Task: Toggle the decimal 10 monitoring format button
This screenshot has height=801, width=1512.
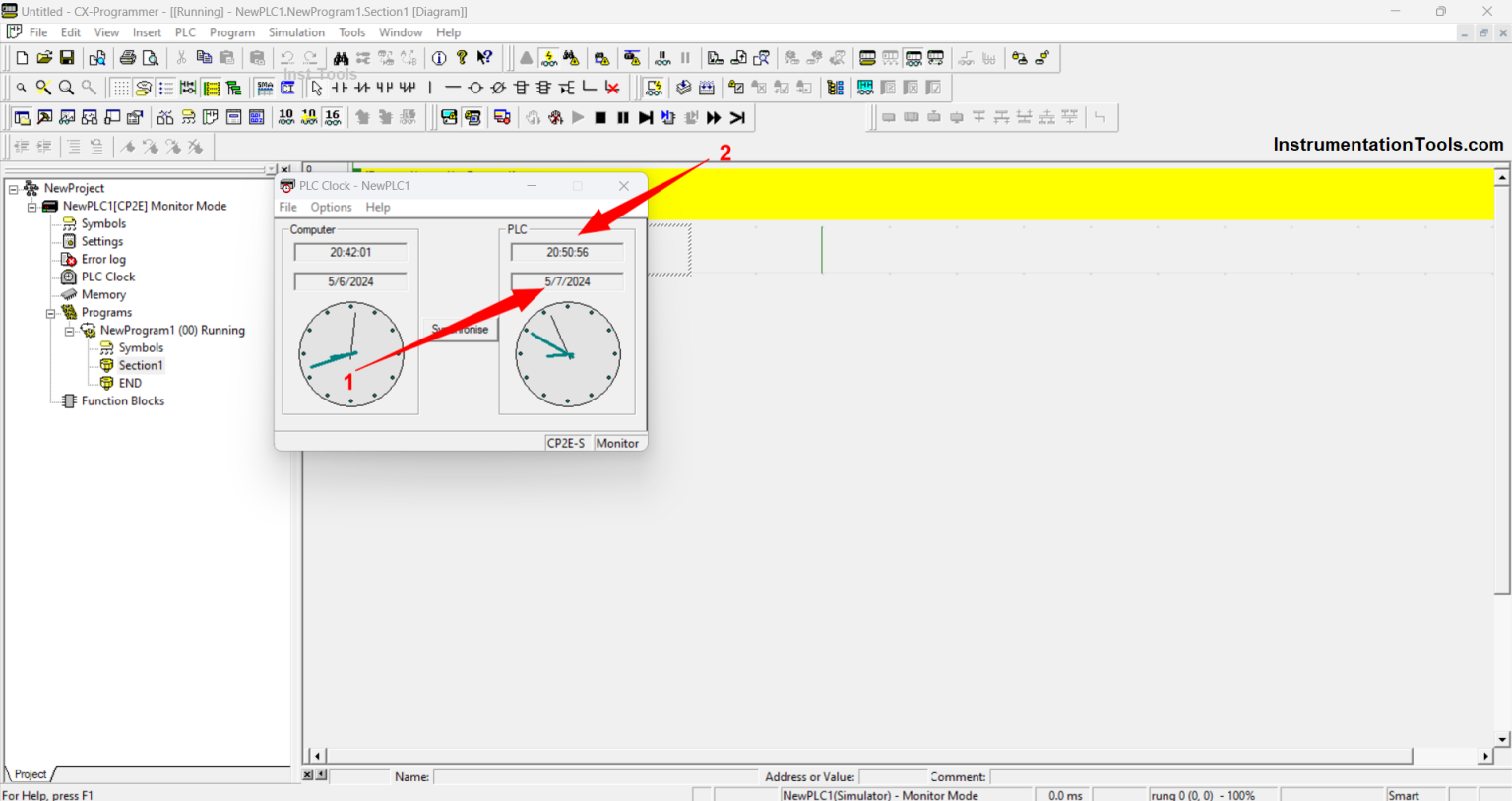Action: click(x=285, y=117)
